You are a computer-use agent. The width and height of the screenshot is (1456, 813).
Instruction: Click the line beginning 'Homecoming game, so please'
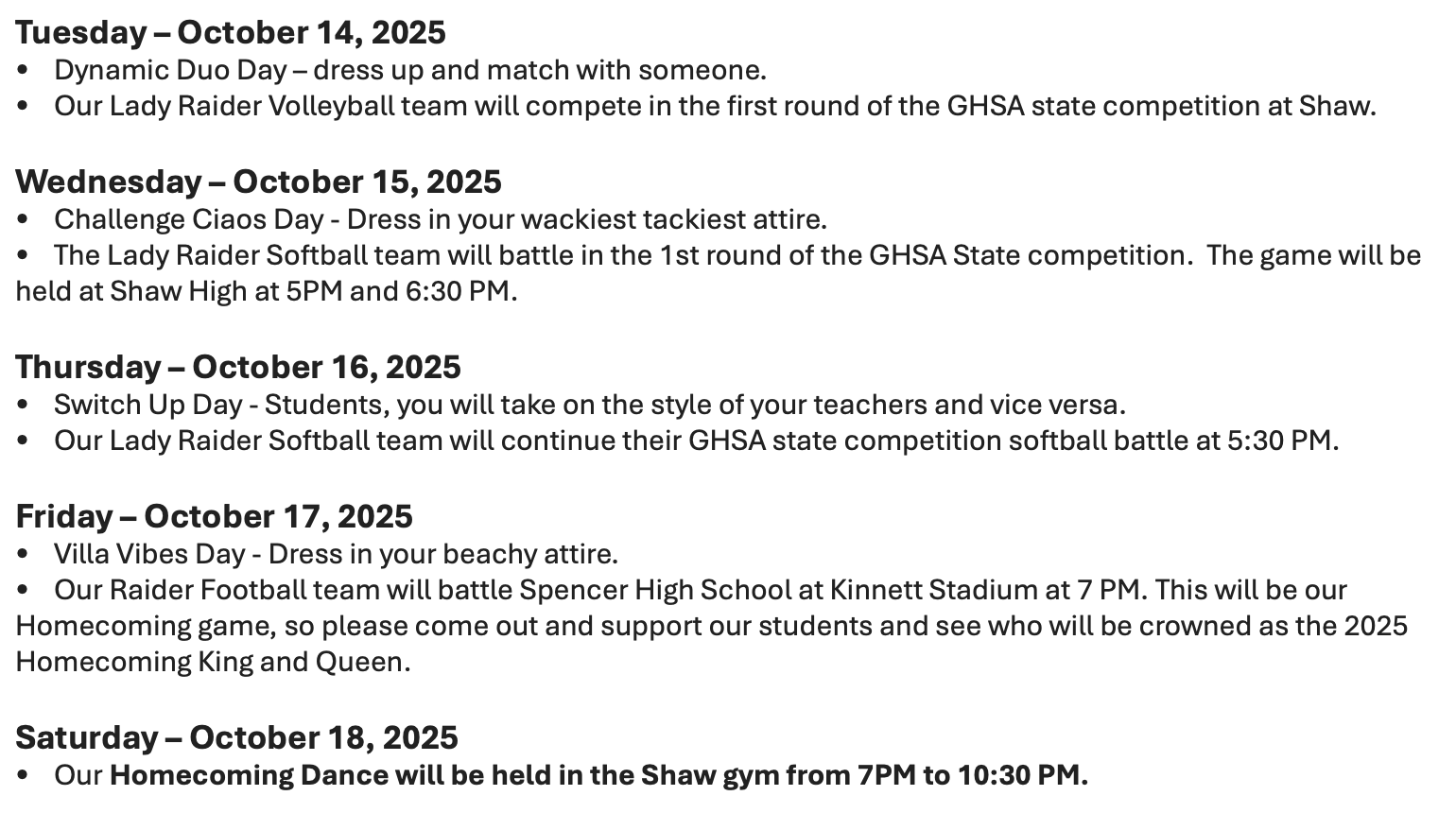(x=711, y=626)
